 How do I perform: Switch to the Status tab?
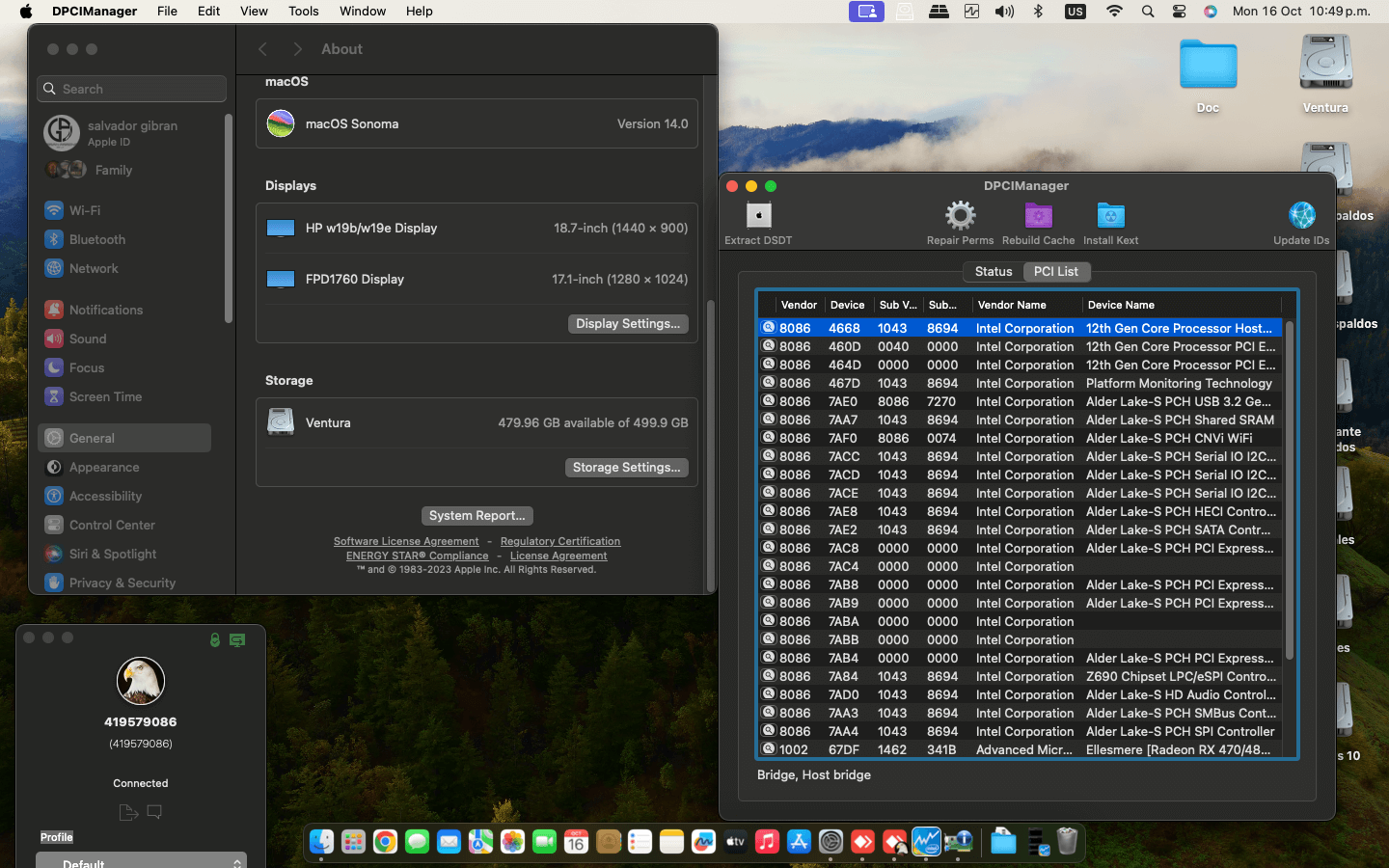click(993, 272)
